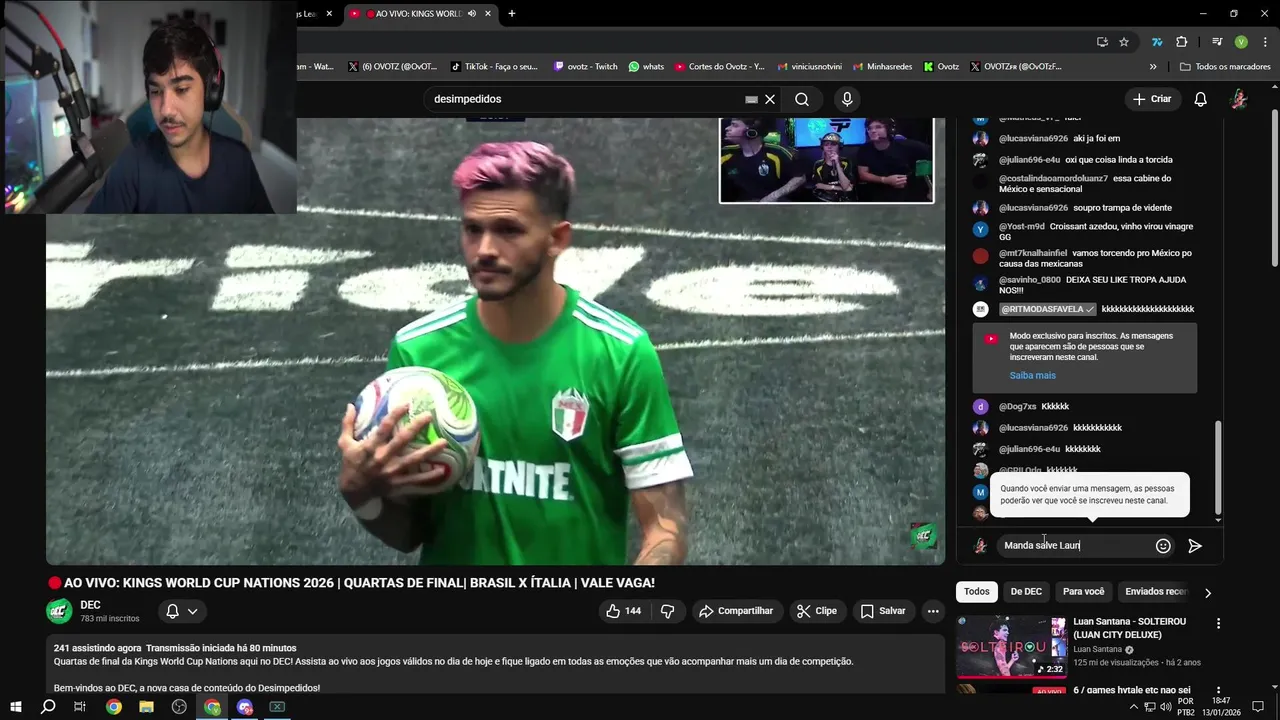Click the install app icon in address bar

1102,42
